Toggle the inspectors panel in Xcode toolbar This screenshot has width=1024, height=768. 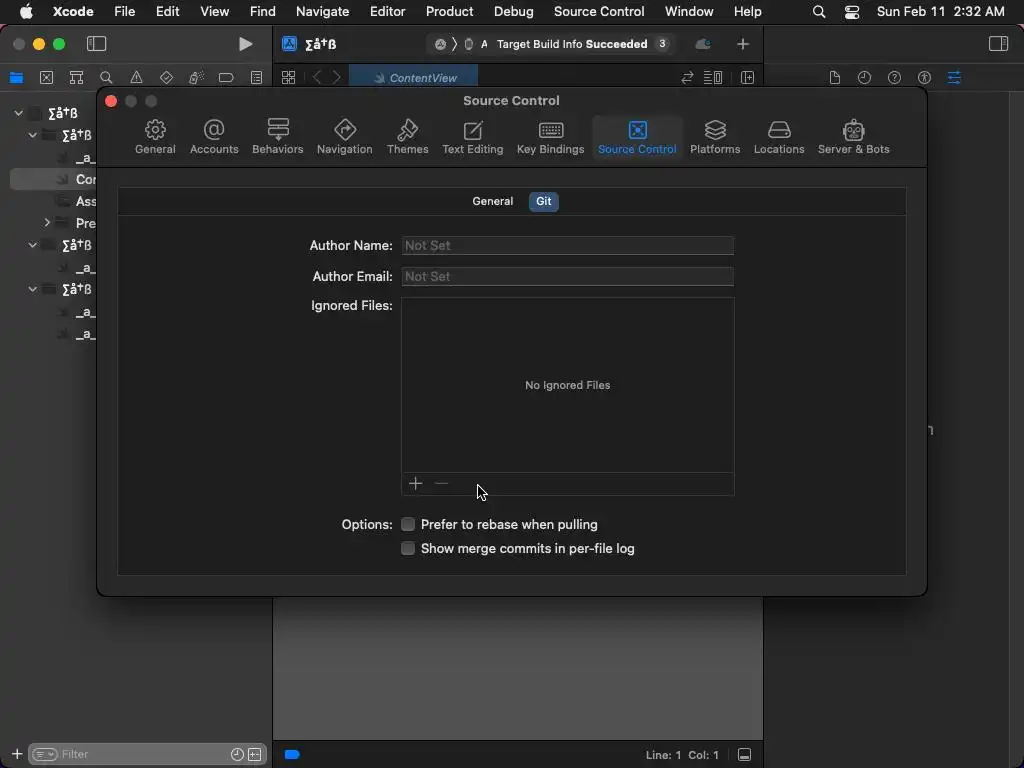coord(998,44)
